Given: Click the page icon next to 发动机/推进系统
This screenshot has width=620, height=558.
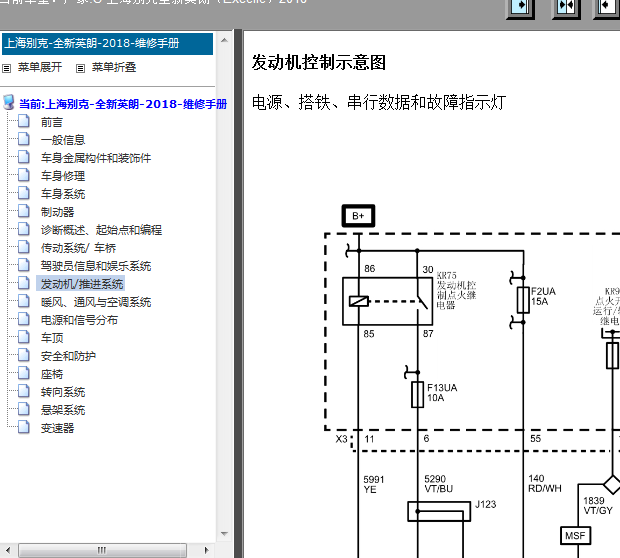Looking at the screenshot, I should pyautogui.click(x=24, y=282).
